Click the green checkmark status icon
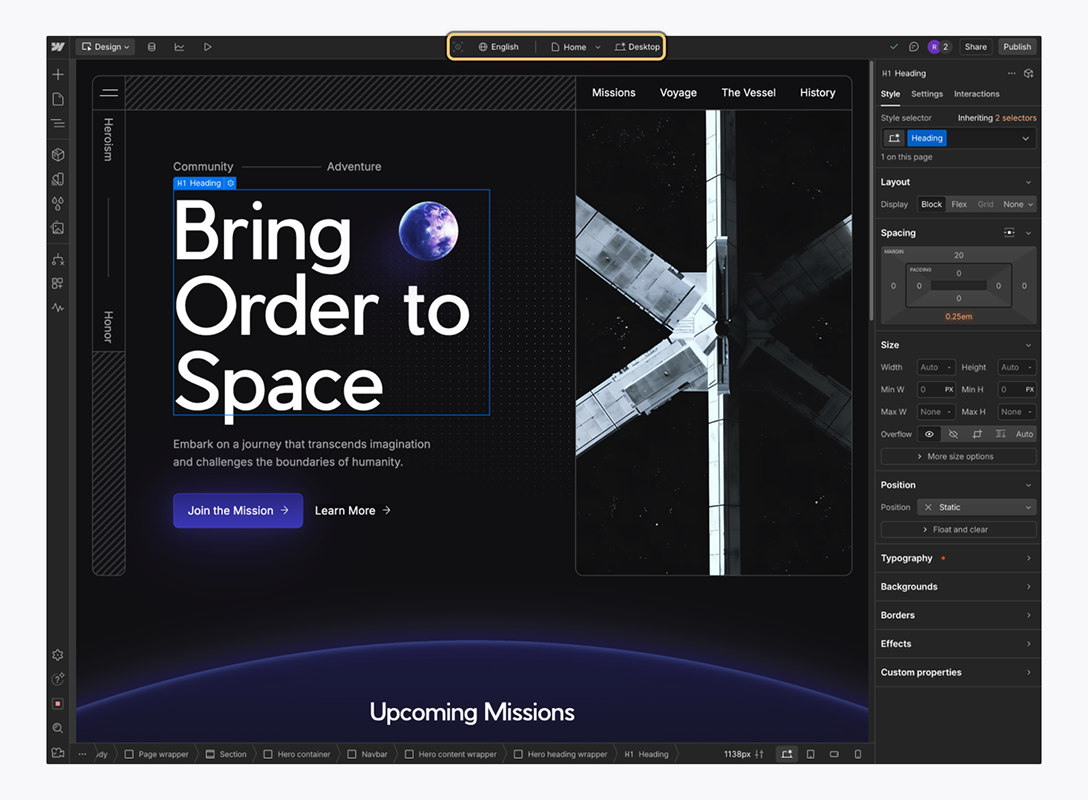This screenshot has width=1088, height=800. coord(894,46)
